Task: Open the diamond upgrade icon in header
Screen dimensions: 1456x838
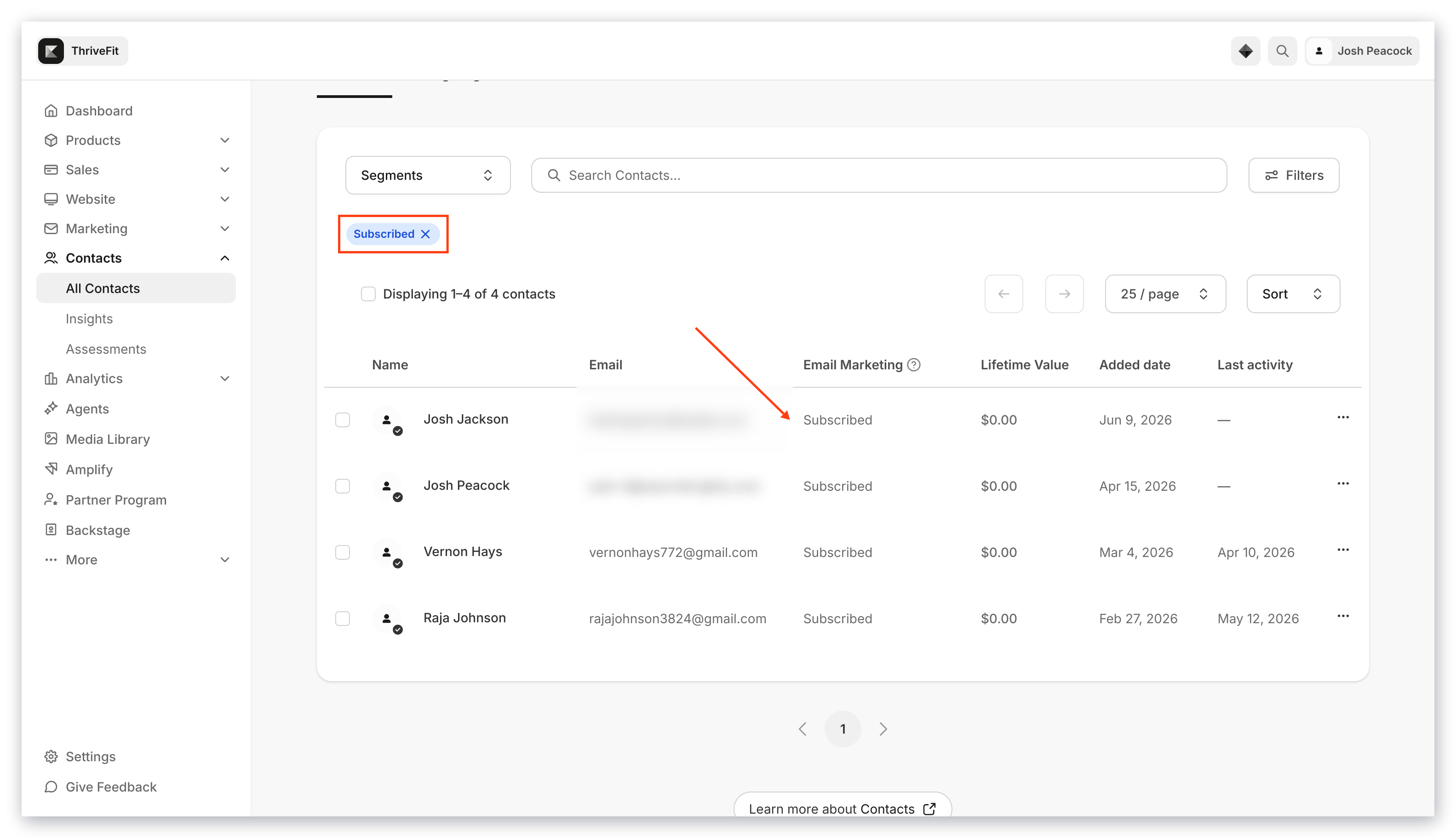Action: [x=1245, y=51]
